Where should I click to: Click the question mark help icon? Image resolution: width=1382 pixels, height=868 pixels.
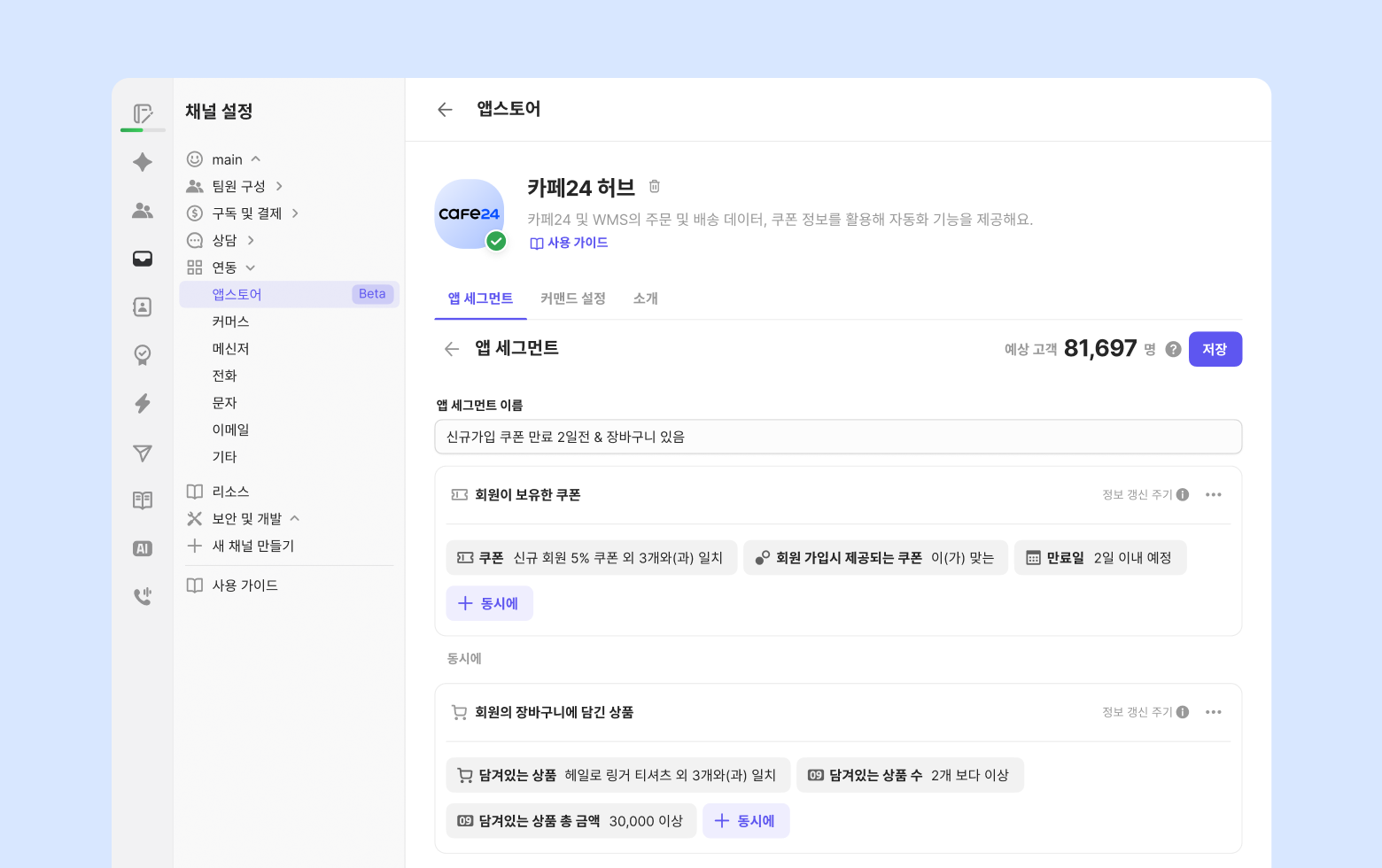pyautogui.click(x=1173, y=349)
